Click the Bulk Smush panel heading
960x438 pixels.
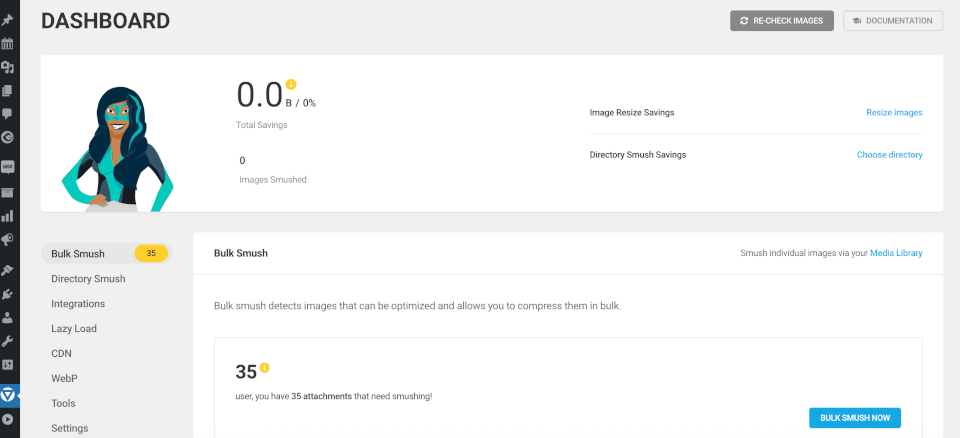click(x=241, y=252)
